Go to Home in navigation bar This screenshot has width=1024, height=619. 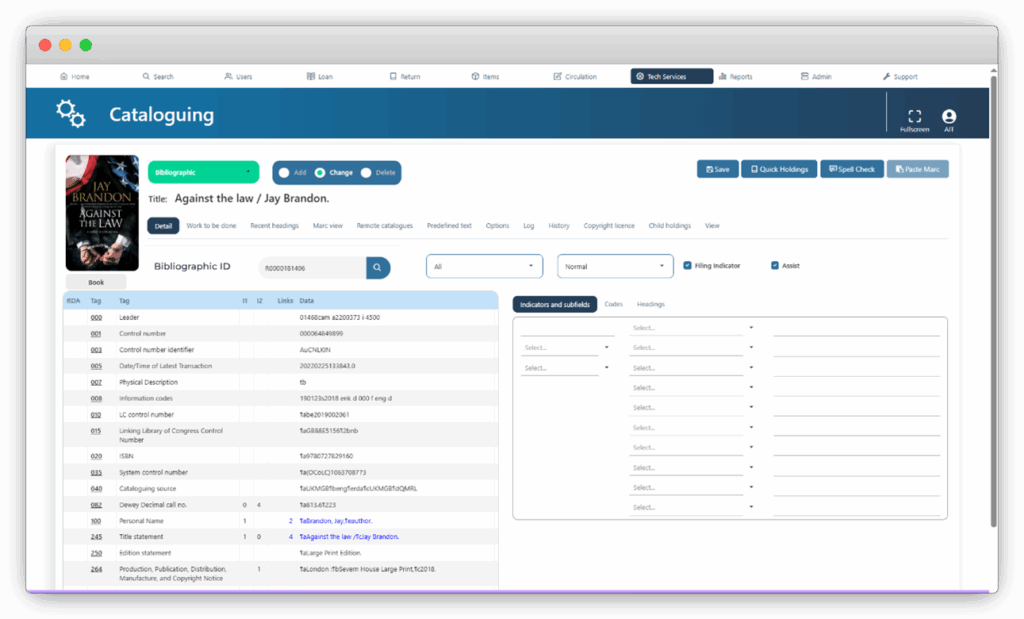point(75,76)
